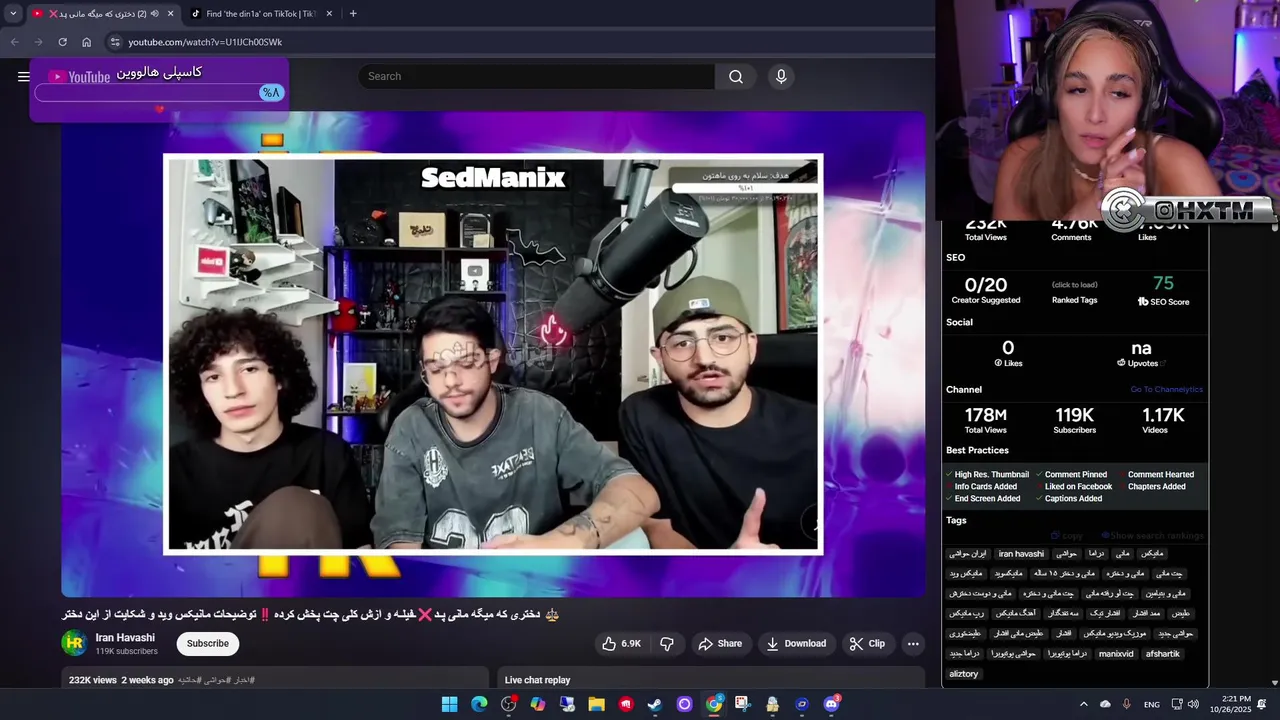Select the 'iran havashi' tag

1021,554
